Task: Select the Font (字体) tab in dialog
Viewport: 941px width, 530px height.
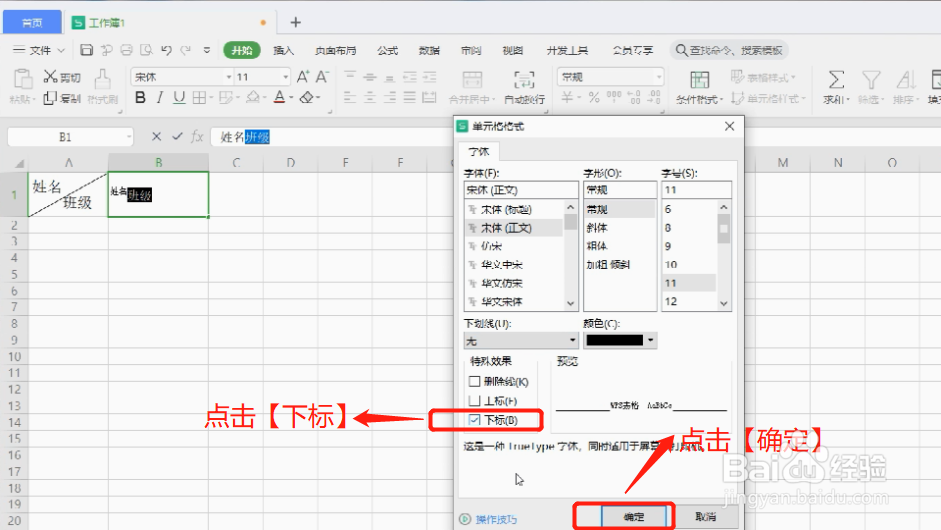Action: point(478,151)
